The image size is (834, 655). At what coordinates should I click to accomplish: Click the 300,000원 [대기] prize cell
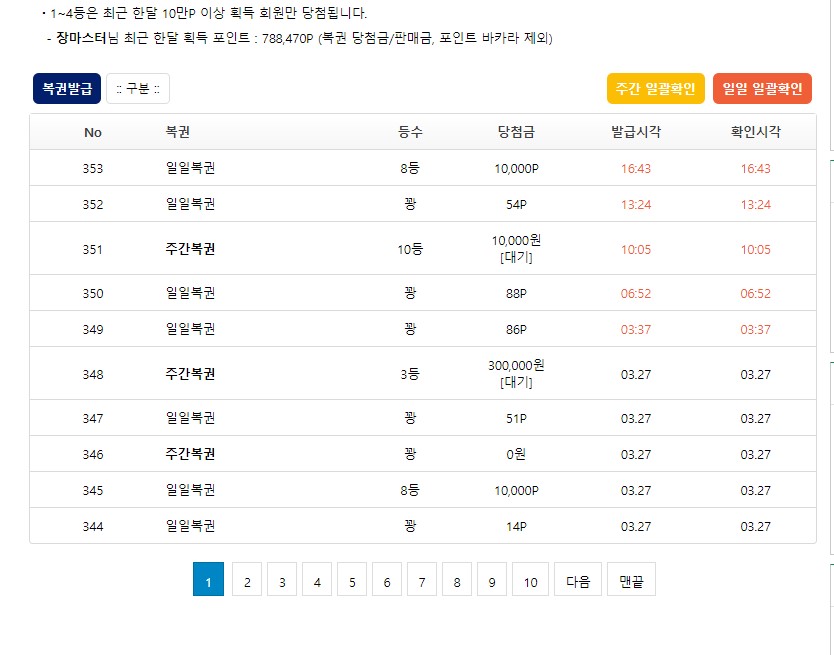coord(516,374)
